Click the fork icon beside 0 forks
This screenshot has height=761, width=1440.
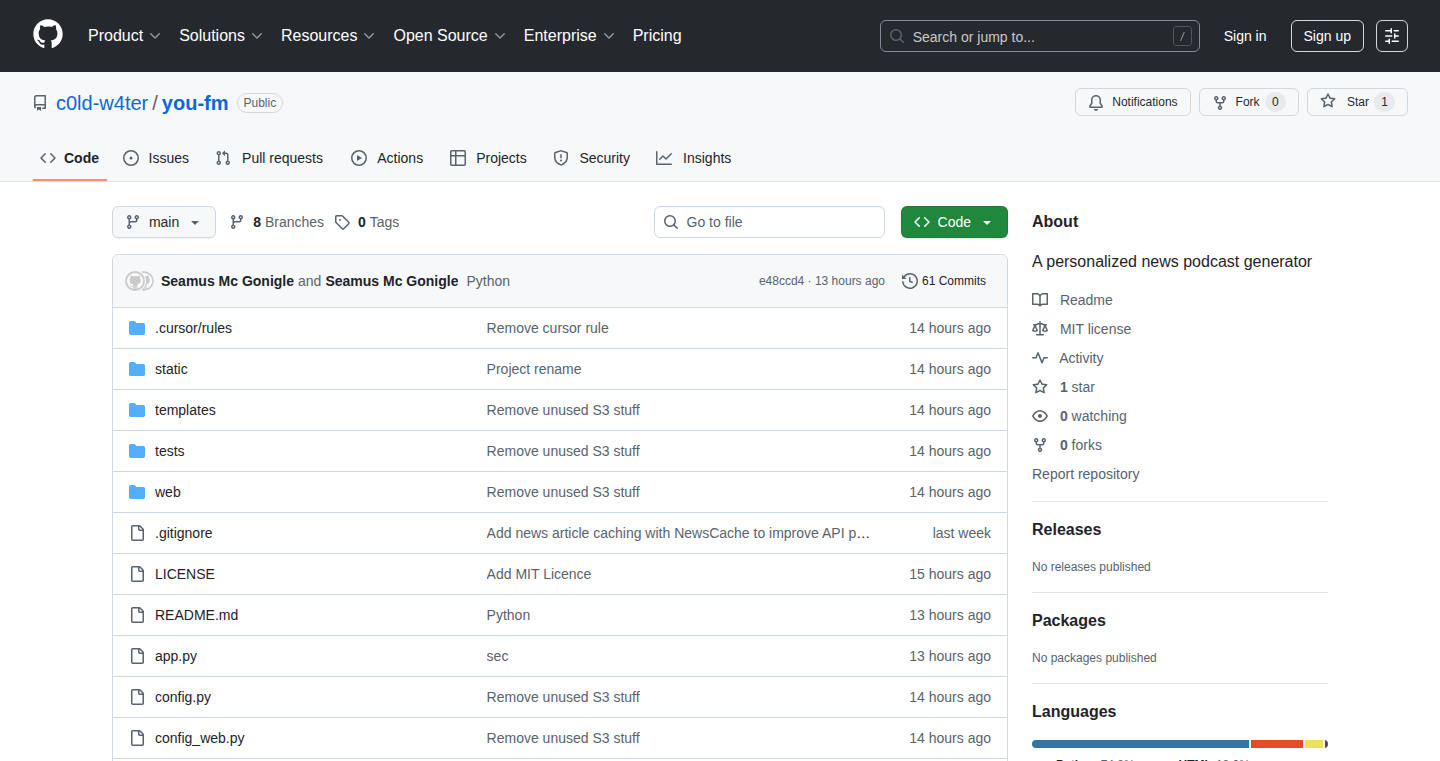coord(1040,445)
